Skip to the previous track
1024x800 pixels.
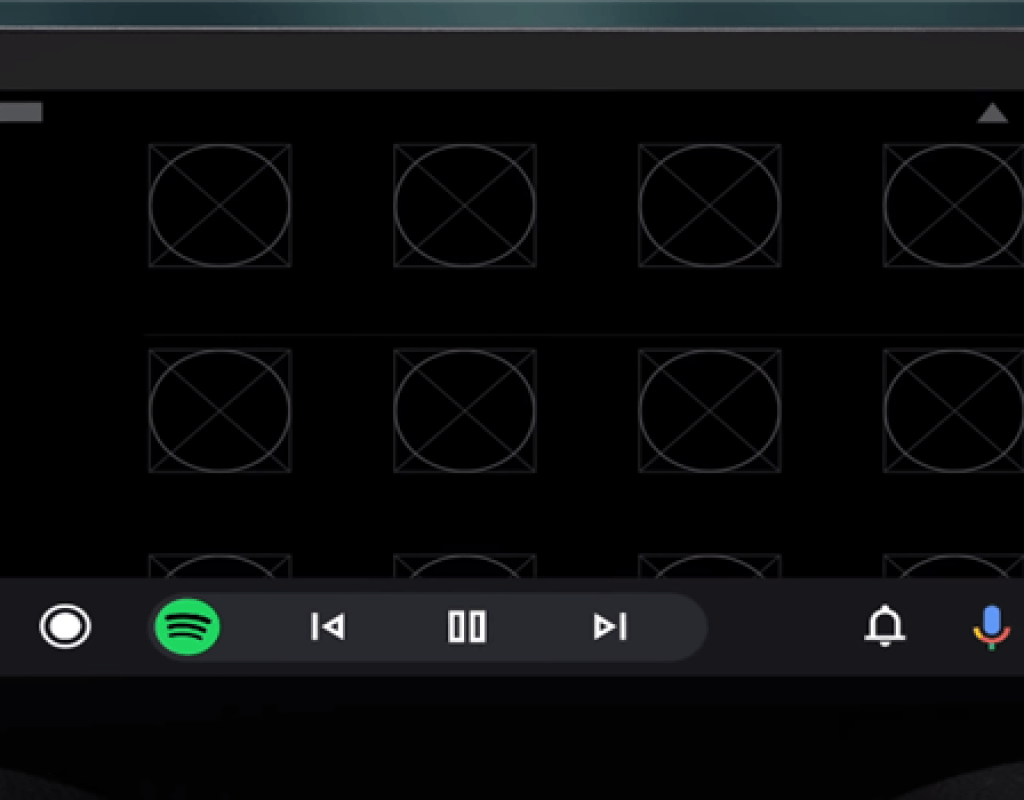pyautogui.click(x=328, y=626)
